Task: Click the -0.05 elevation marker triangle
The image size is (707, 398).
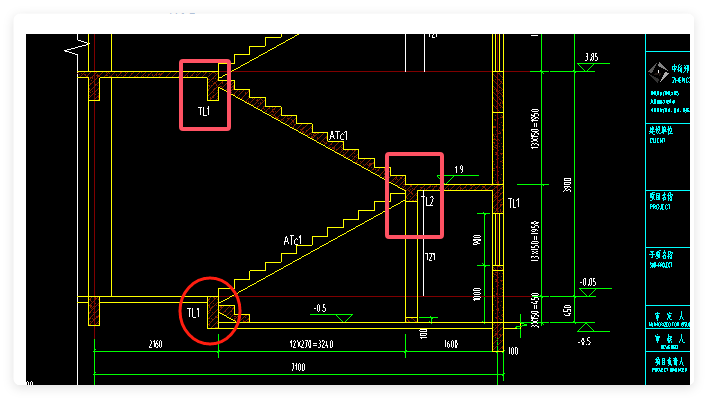Action: click(588, 292)
